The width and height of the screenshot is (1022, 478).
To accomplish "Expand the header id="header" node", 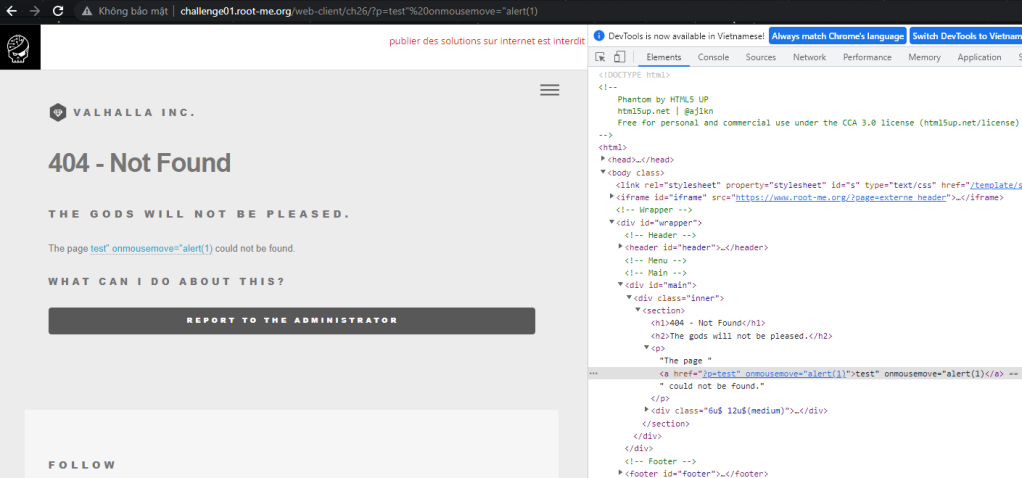I will pyautogui.click(x=621, y=247).
